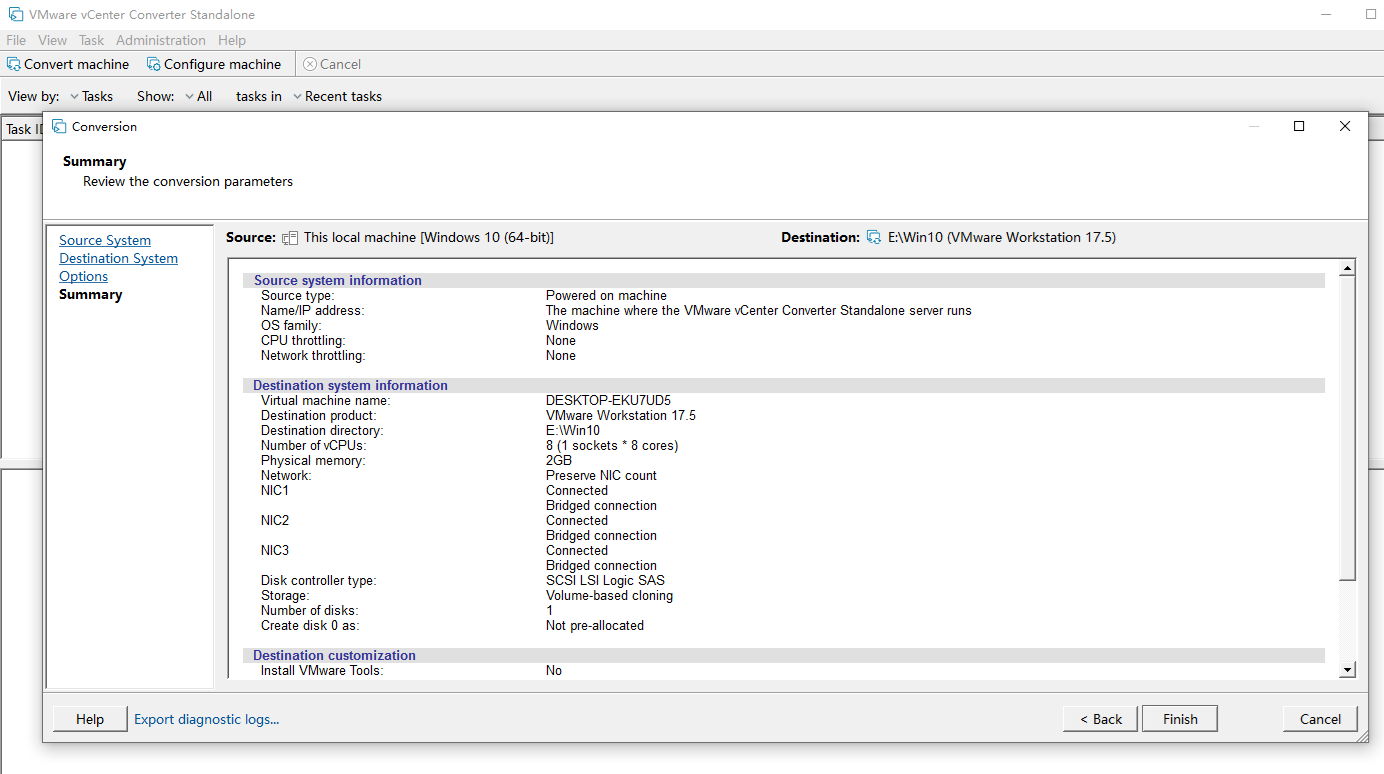Click the Help button in dialog
1384x774 pixels.
89,719
